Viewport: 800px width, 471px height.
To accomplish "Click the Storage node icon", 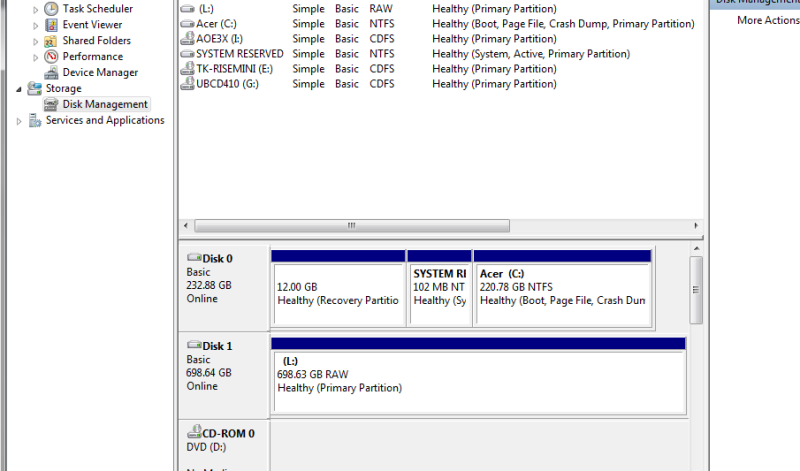I will tap(34, 88).
